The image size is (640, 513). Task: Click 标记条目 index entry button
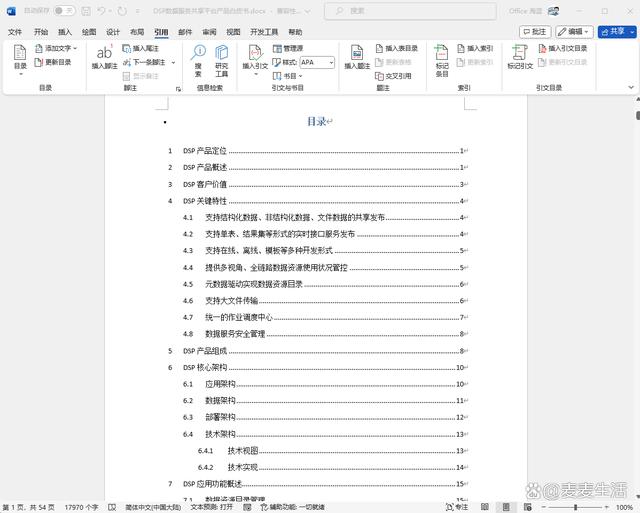pos(442,60)
